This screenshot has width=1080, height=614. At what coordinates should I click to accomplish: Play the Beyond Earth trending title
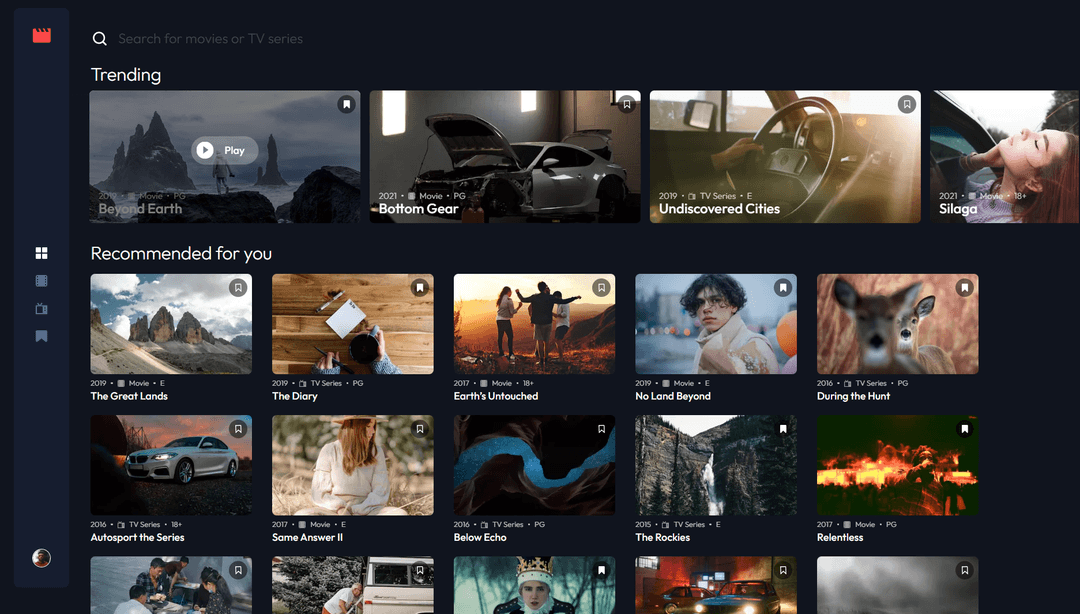coord(225,150)
